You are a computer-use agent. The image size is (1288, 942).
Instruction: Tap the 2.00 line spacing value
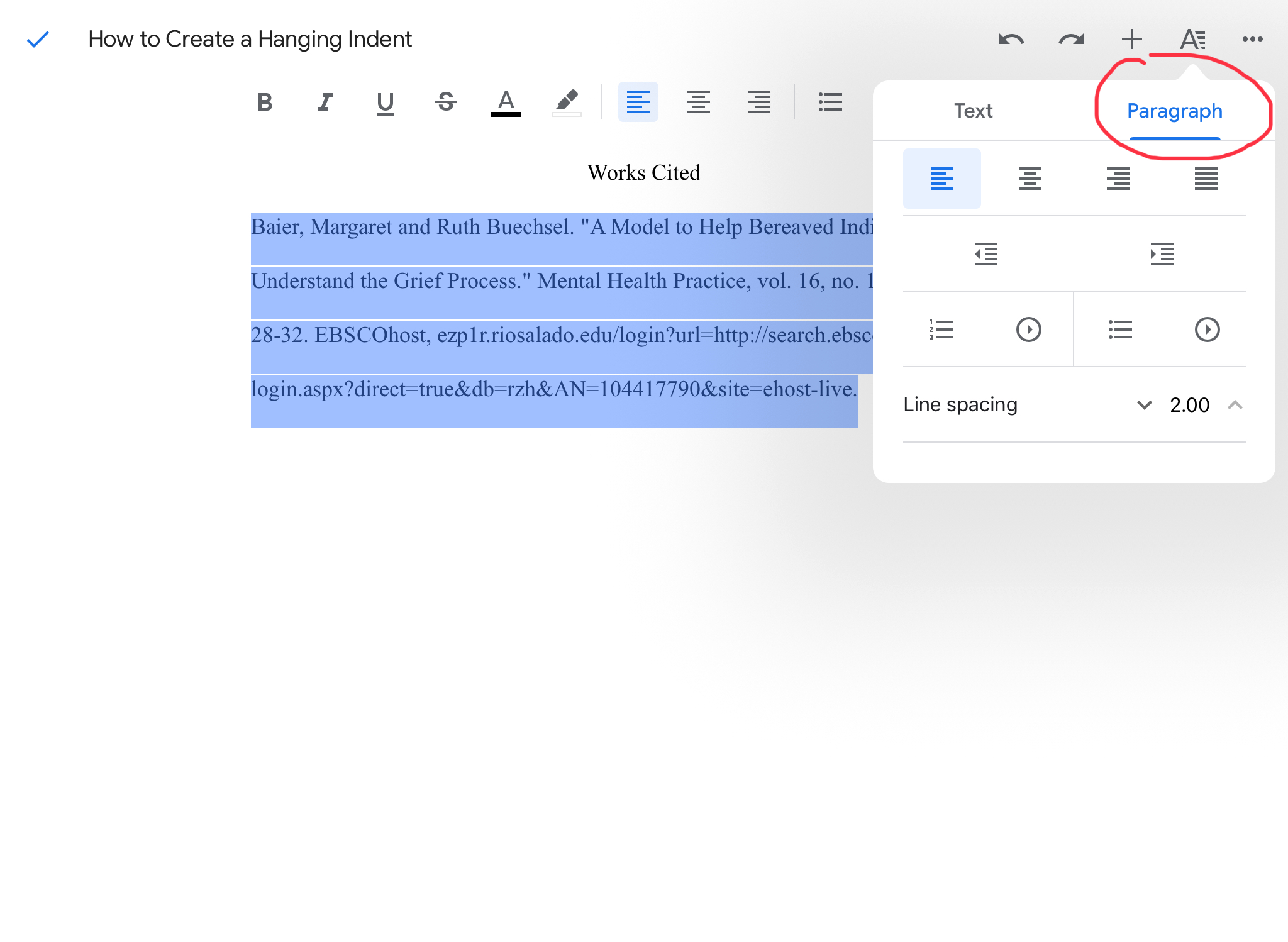[1190, 405]
